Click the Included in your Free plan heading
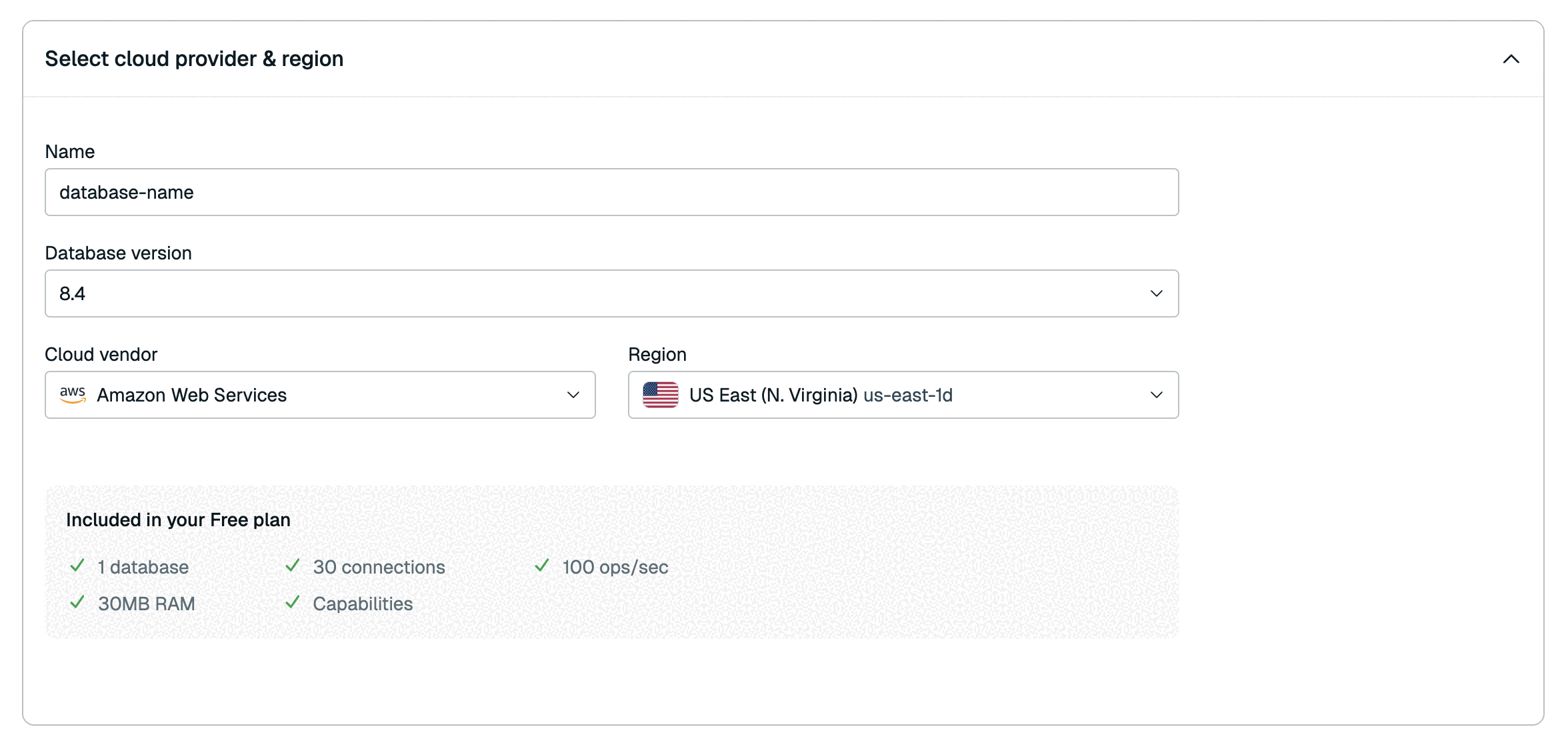Image resolution: width=1568 pixels, height=747 pixels. tap(178, 520)
